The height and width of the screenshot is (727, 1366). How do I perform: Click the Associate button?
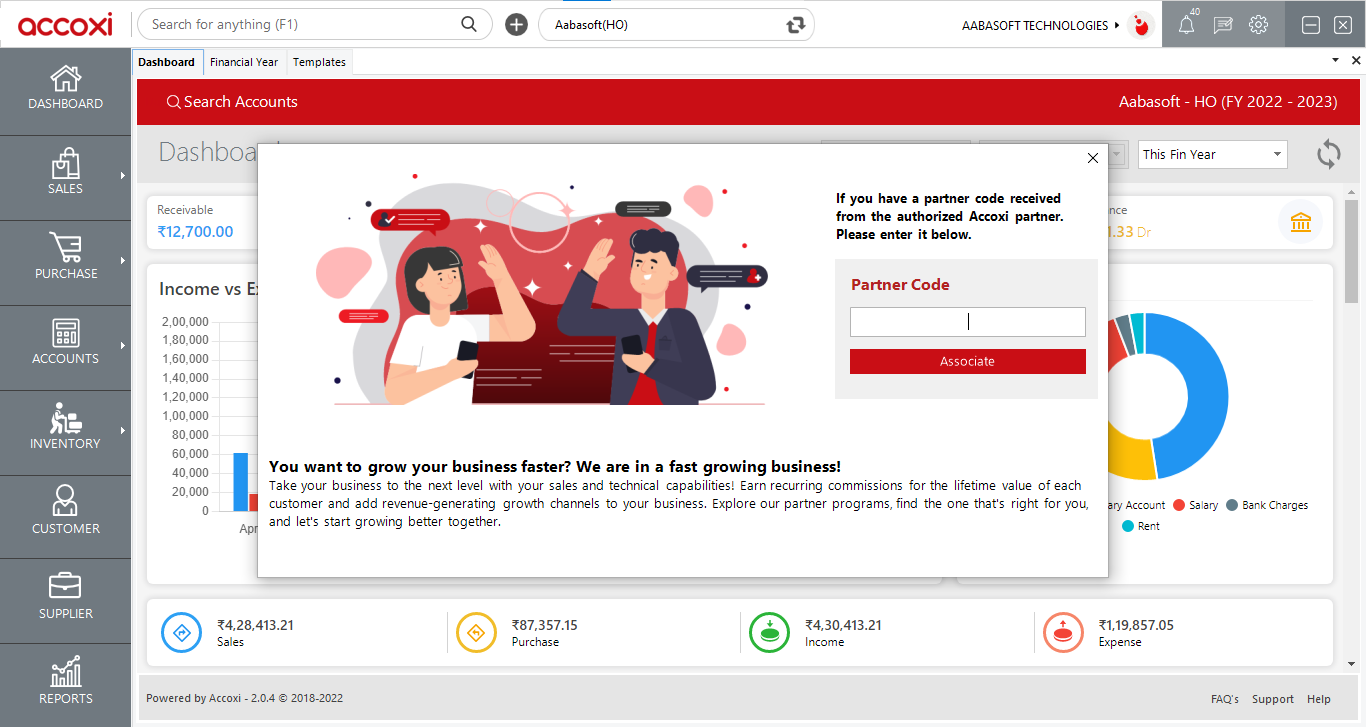click(x=967, y=361)
